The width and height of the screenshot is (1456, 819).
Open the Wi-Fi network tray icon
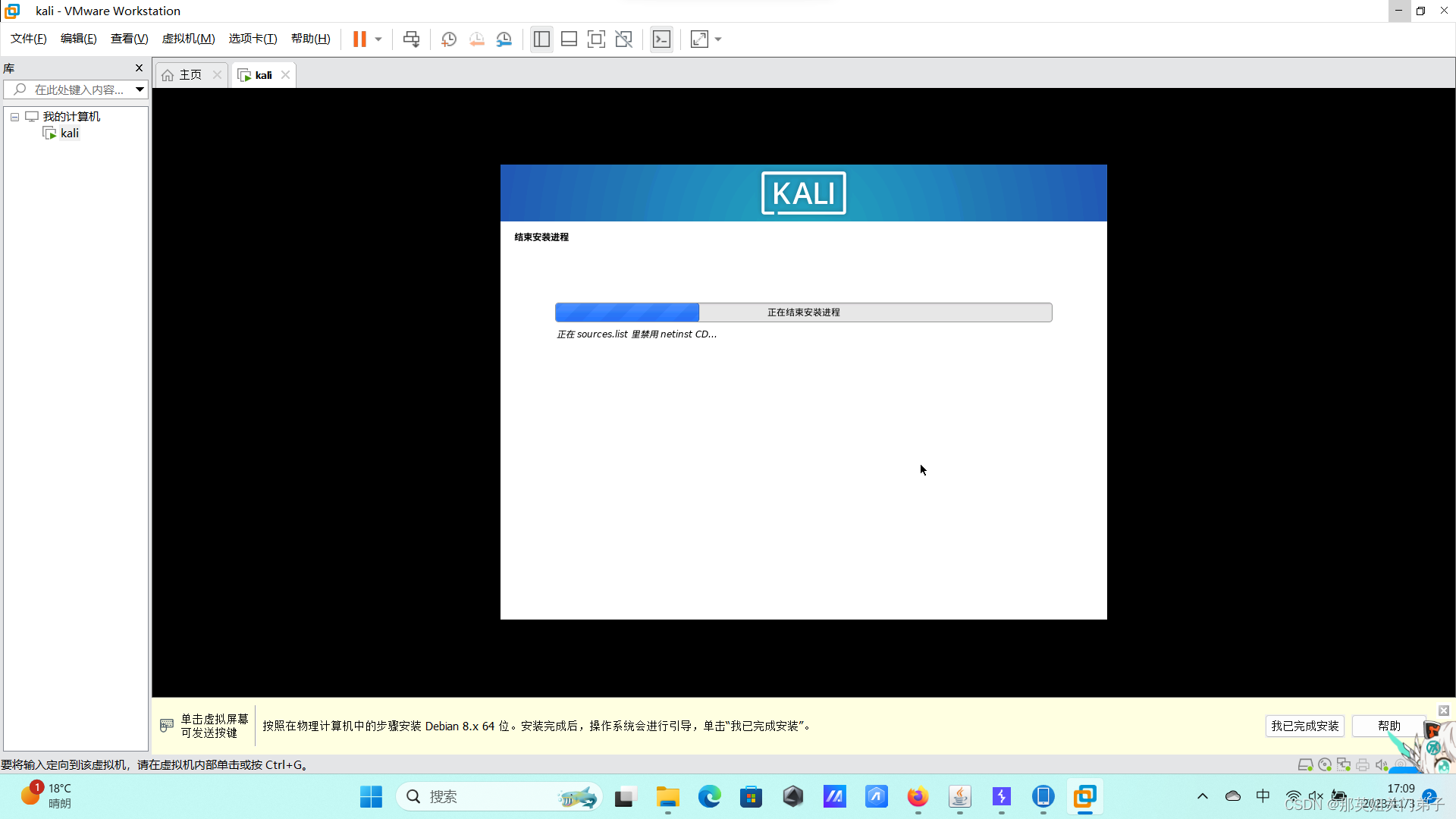[x=1294, y=796]
